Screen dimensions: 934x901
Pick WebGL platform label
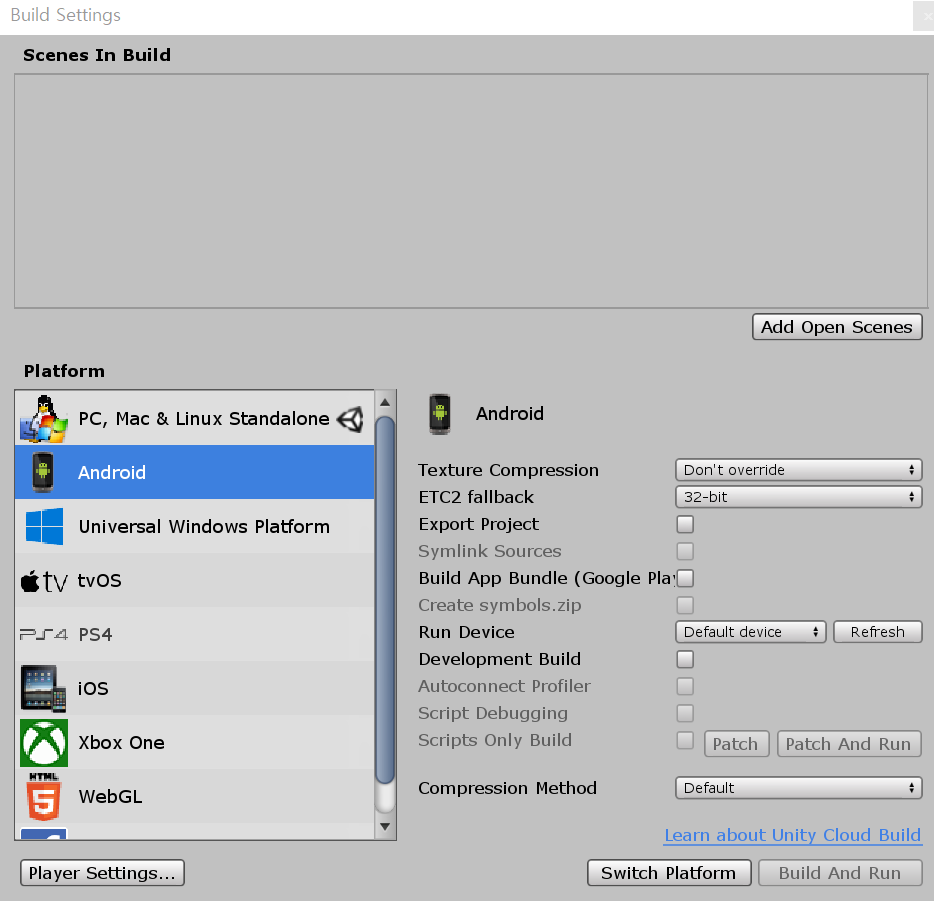[110, 797]
